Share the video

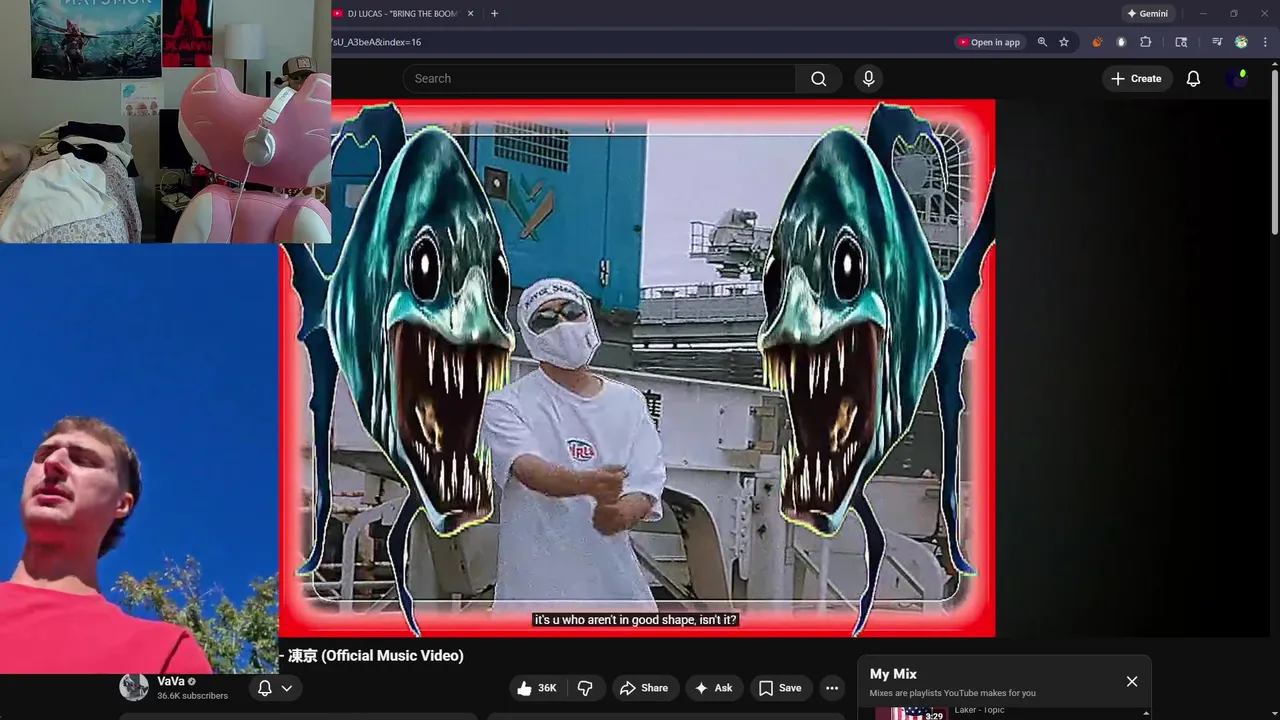tap(644, 688)
